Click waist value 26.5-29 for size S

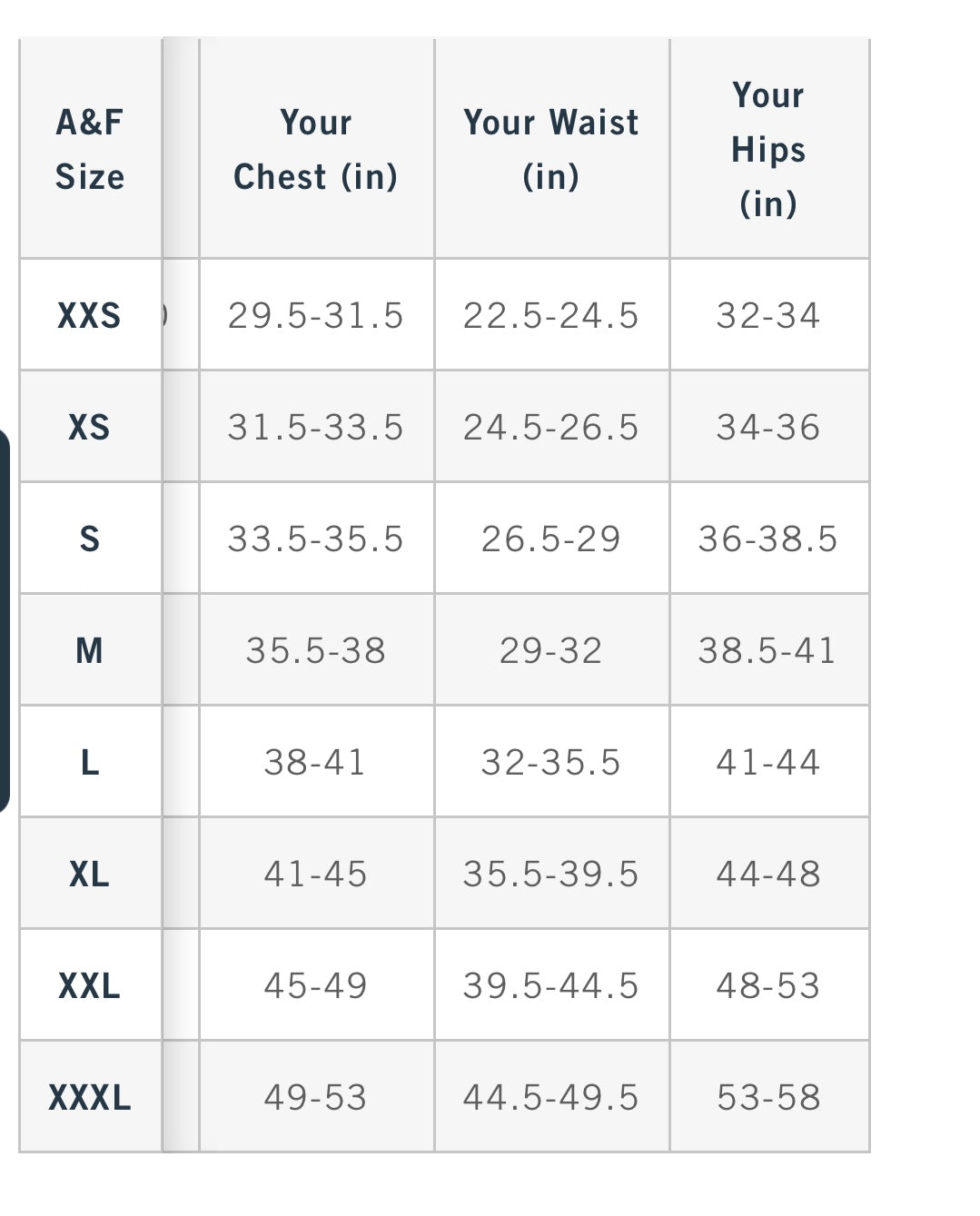coord(551,539)
